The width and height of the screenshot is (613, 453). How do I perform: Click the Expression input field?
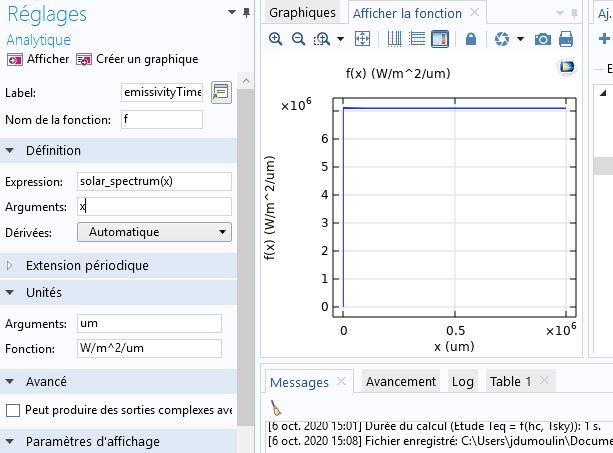point(153,182)
